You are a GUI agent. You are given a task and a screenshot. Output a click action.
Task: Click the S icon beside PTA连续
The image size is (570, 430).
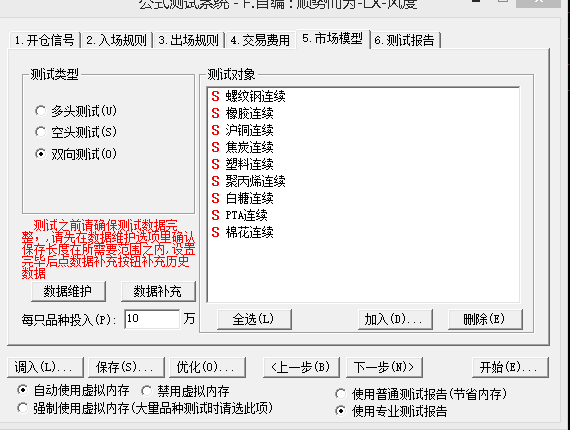pyautogui.click(x=216, y=215)
